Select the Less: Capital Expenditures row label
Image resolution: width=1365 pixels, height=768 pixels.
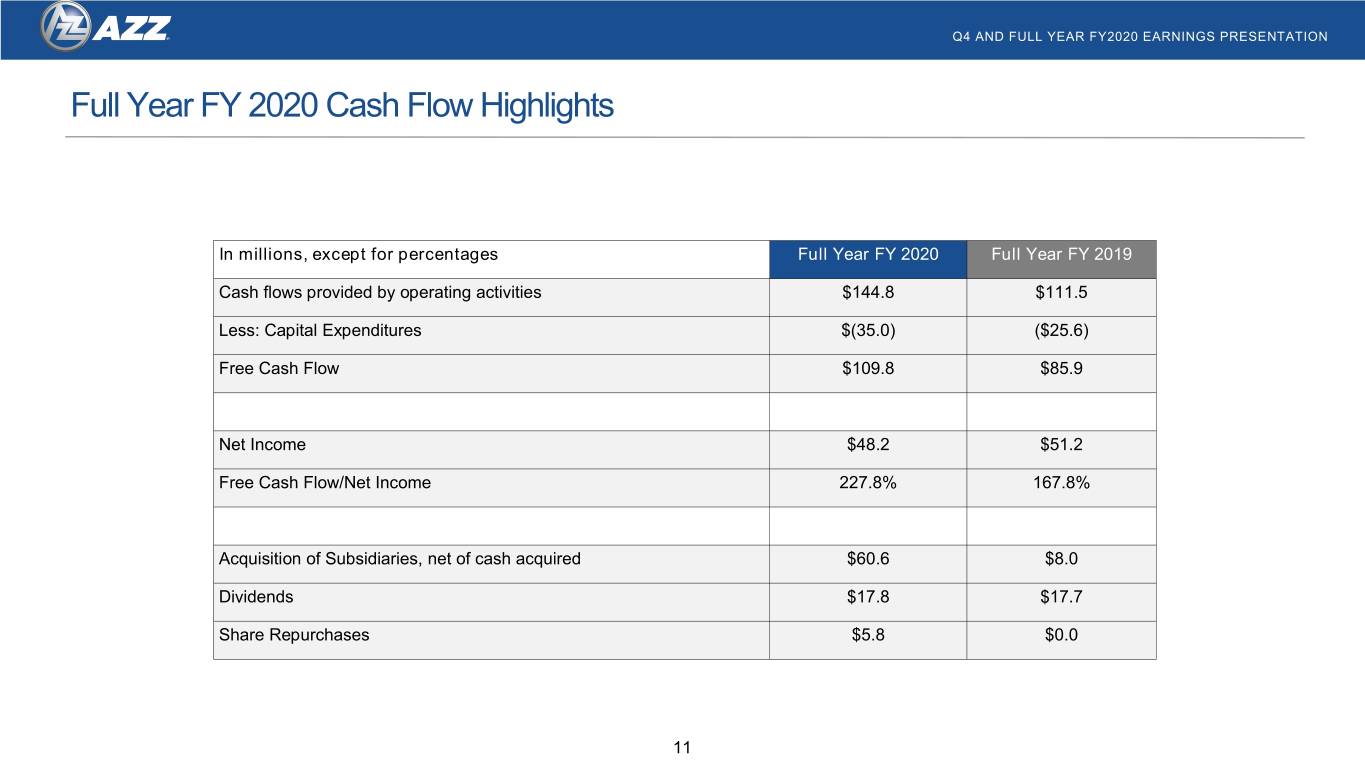pyautogui.click(x=320, y=331)
